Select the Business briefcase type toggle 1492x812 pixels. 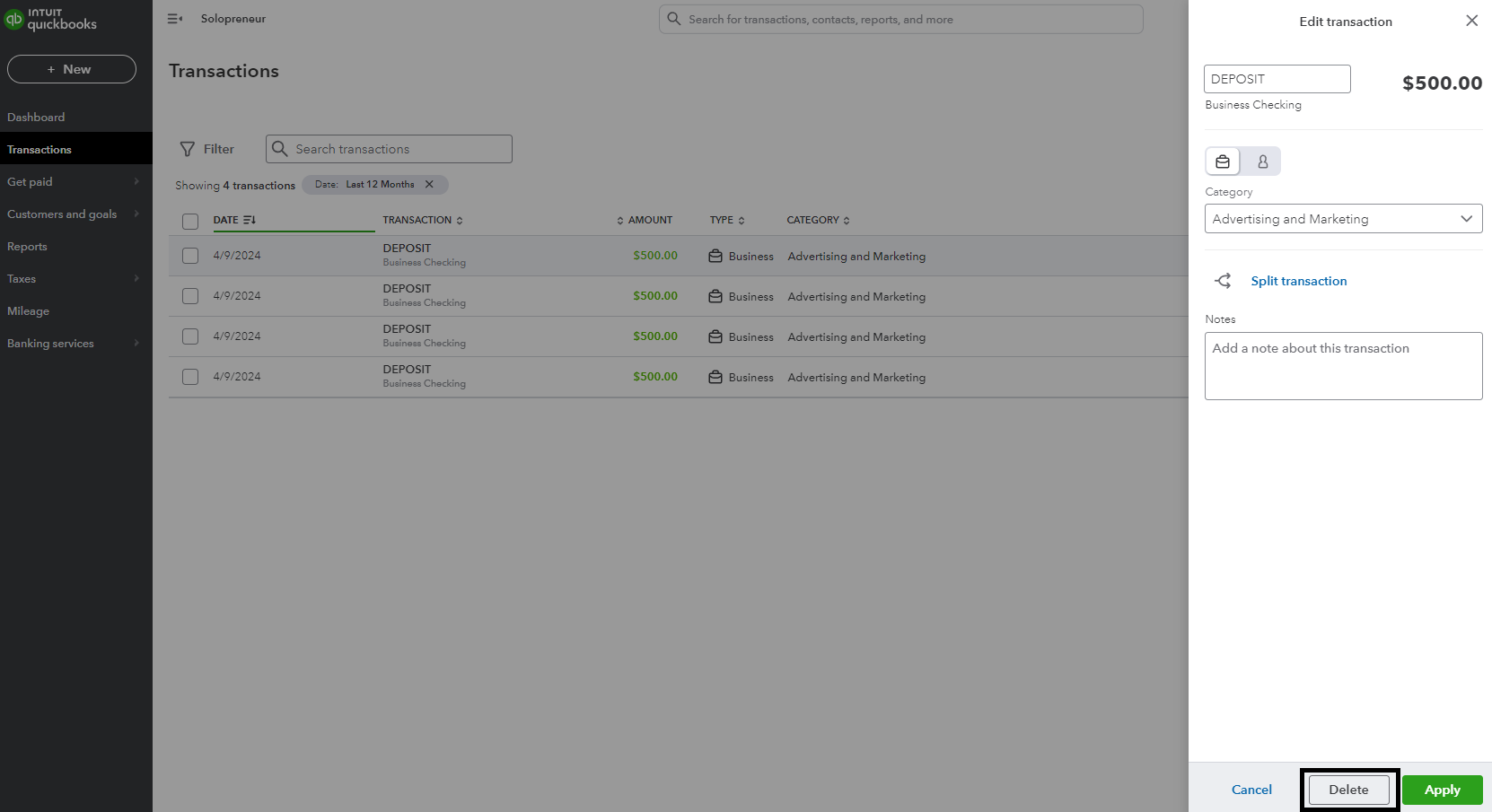pyautogui.click(x=1223, y=162)
